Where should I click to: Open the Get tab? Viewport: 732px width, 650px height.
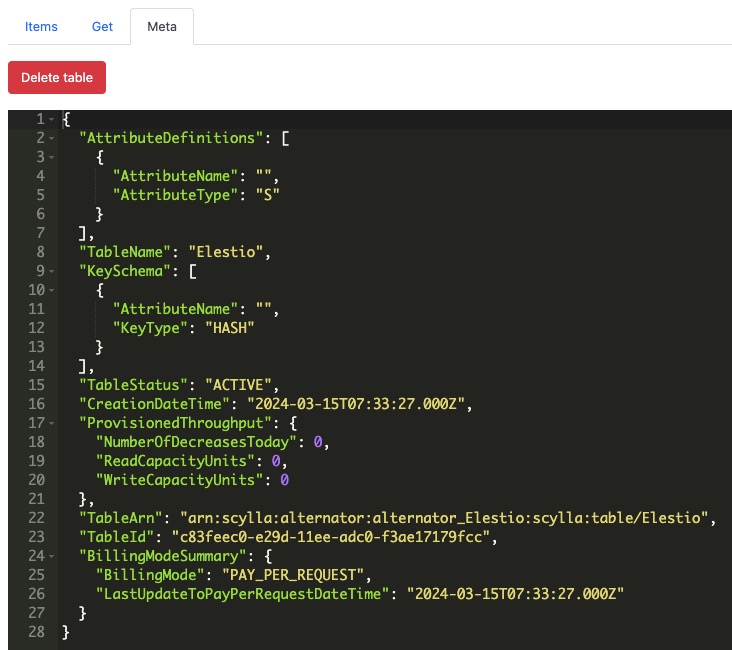point(102,27)
